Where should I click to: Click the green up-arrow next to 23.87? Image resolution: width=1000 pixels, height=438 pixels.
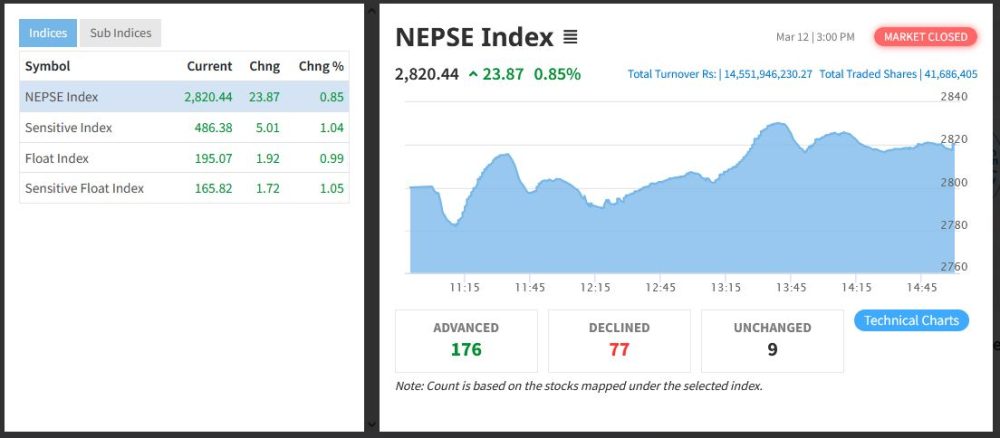[473, 75]
